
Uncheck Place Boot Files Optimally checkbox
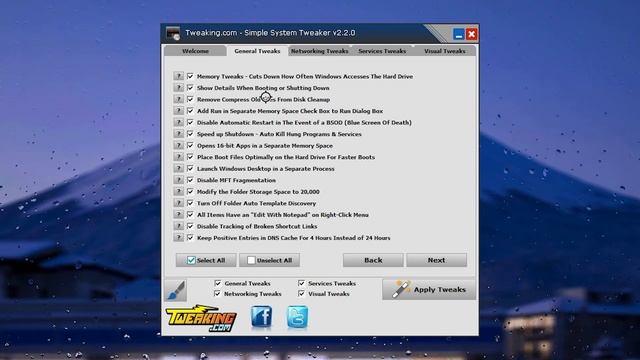(x=190, y=157)
